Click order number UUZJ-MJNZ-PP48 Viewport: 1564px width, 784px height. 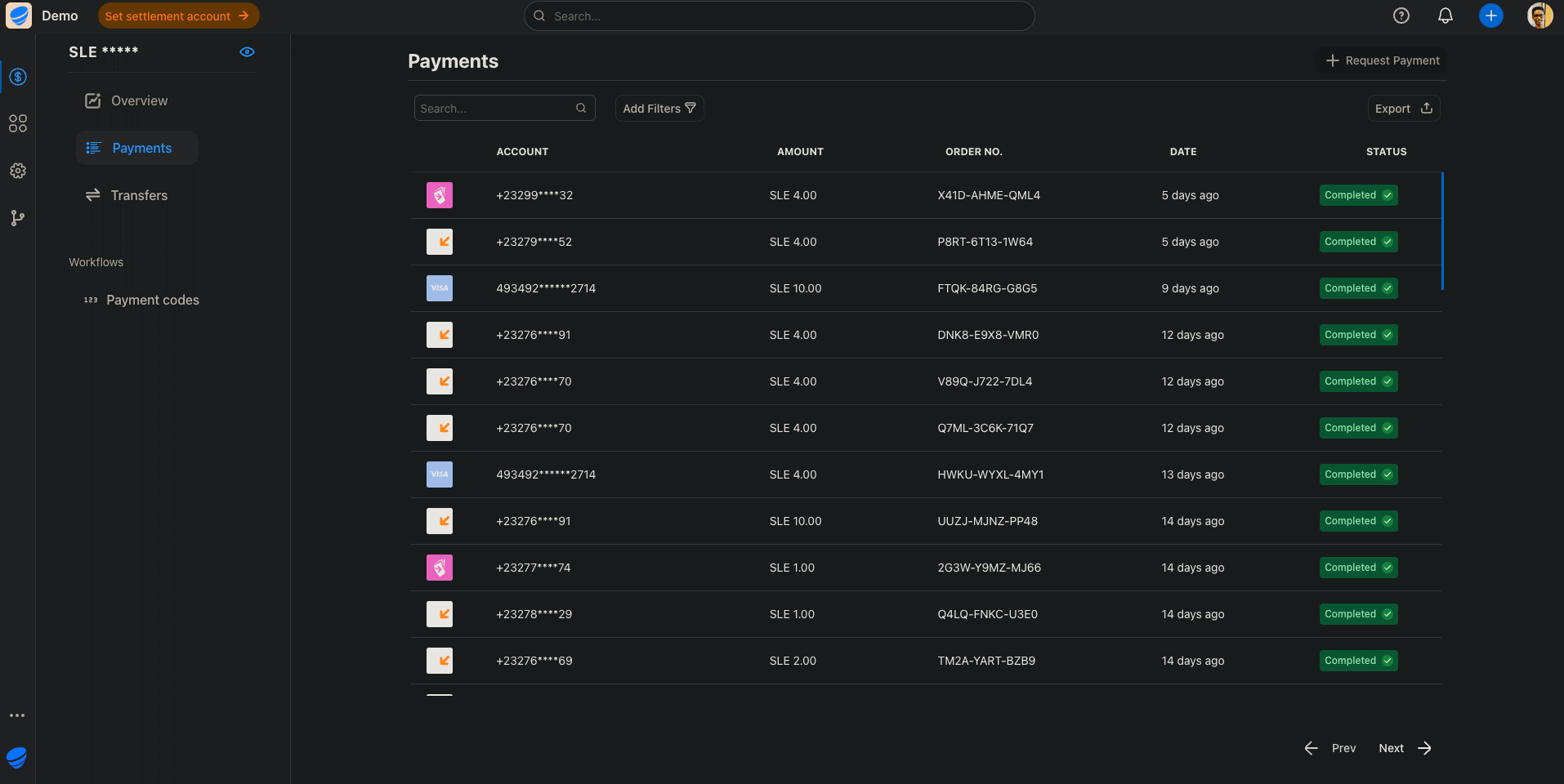(987, 521)
